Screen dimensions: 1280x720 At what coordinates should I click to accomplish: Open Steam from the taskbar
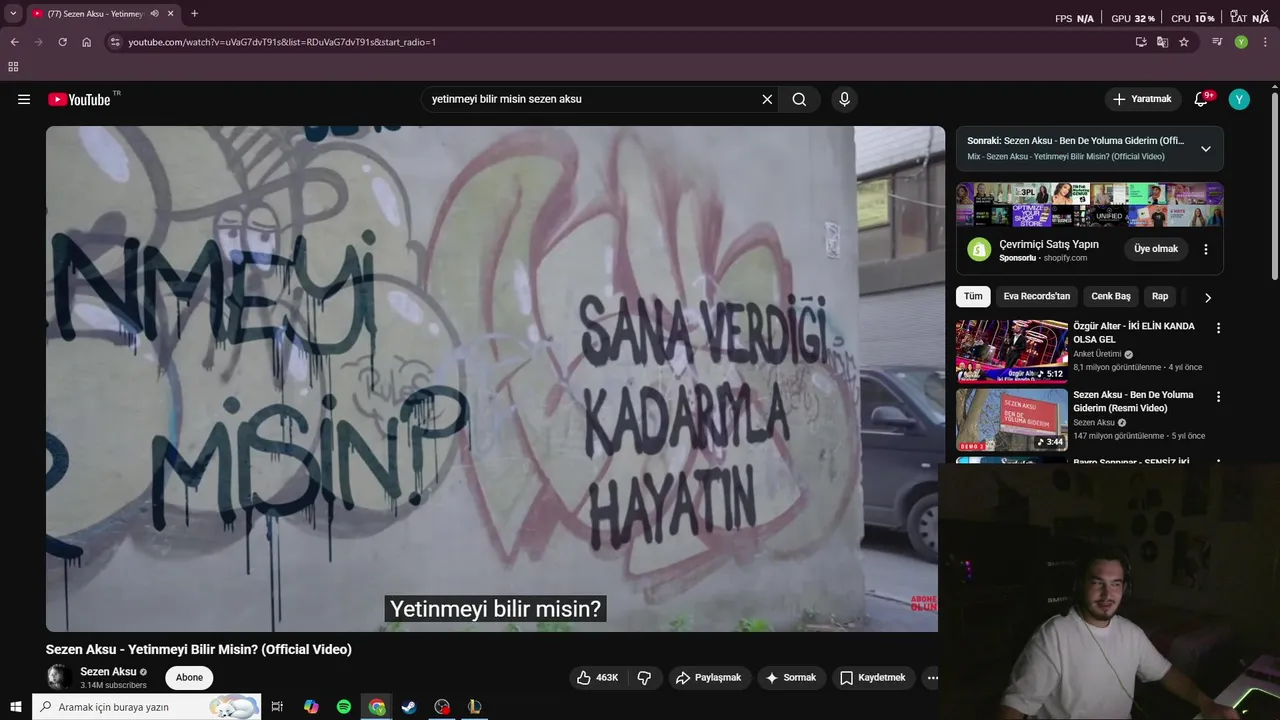pyautogui.click(x=409, y=706)
